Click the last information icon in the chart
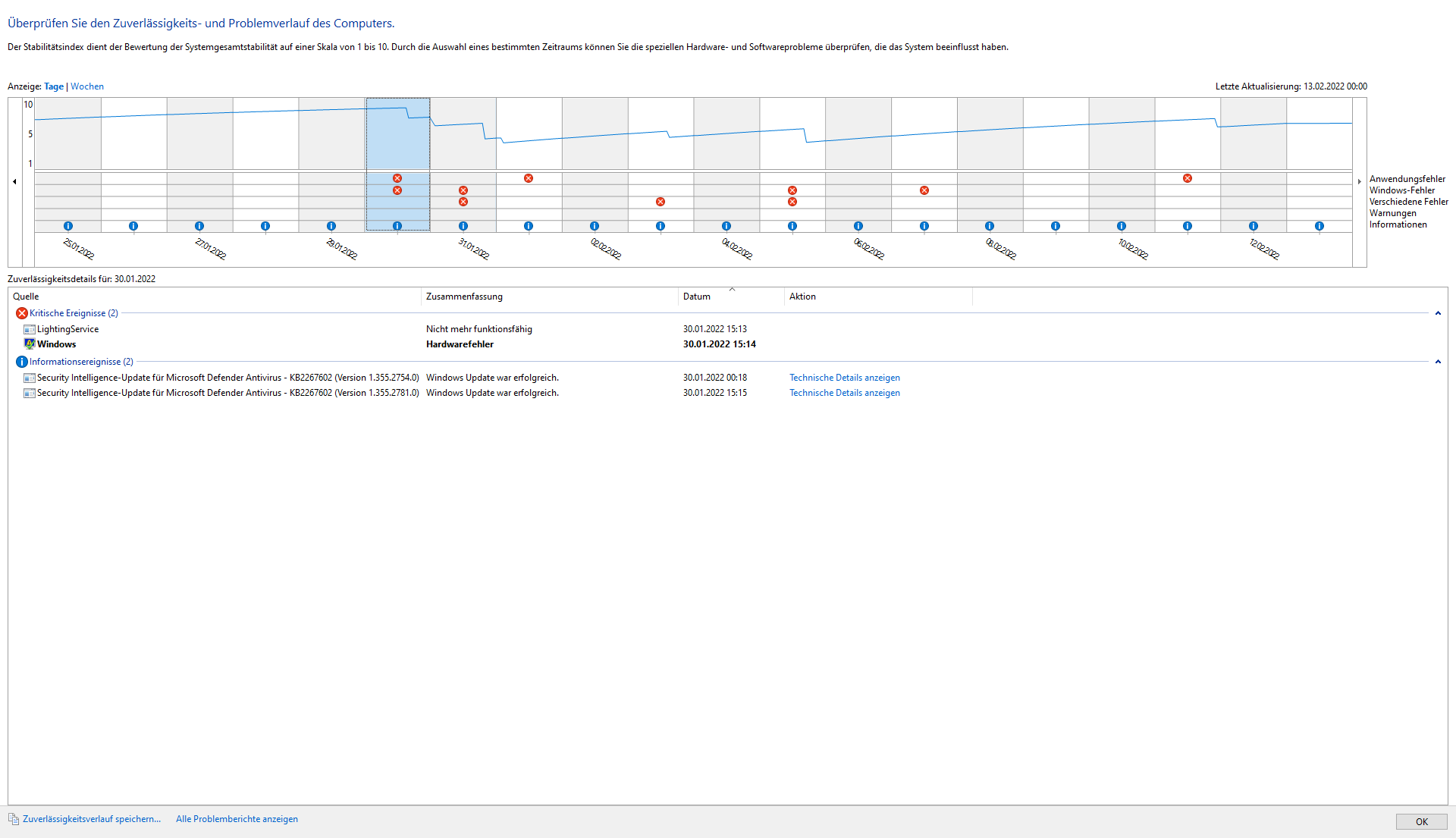The width and height of the screenshot is (1456, 838). (1319, 226)
